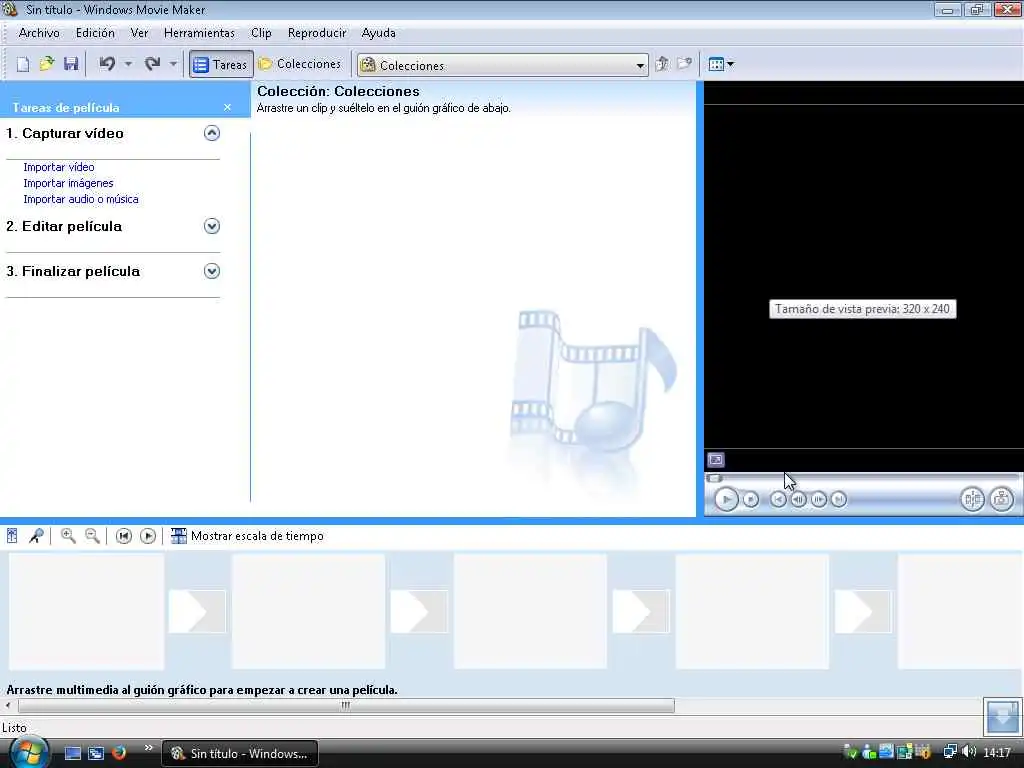
Task: Open the Colecciones location combo box
Action: click(502, 65)
